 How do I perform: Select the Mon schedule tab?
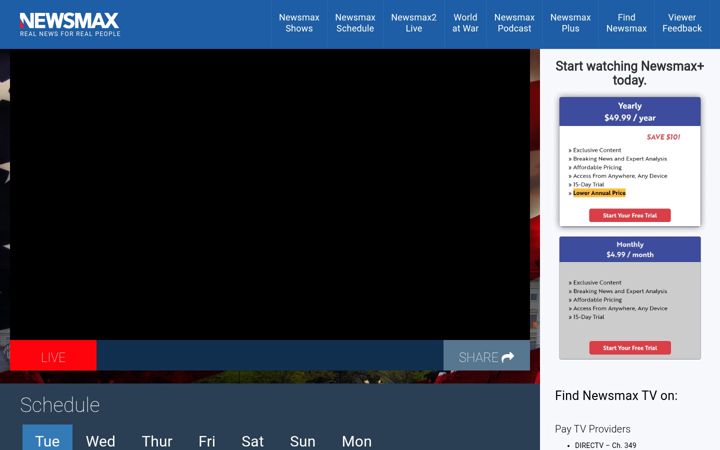click(x=357, y=441)
